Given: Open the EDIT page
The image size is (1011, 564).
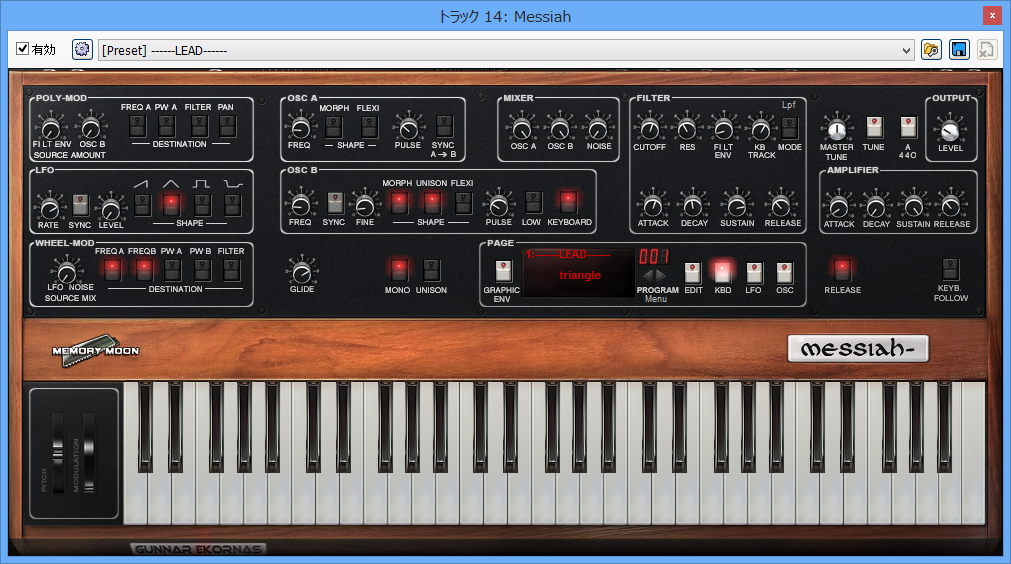Looking at the screenshot, I should click(692, 273).
